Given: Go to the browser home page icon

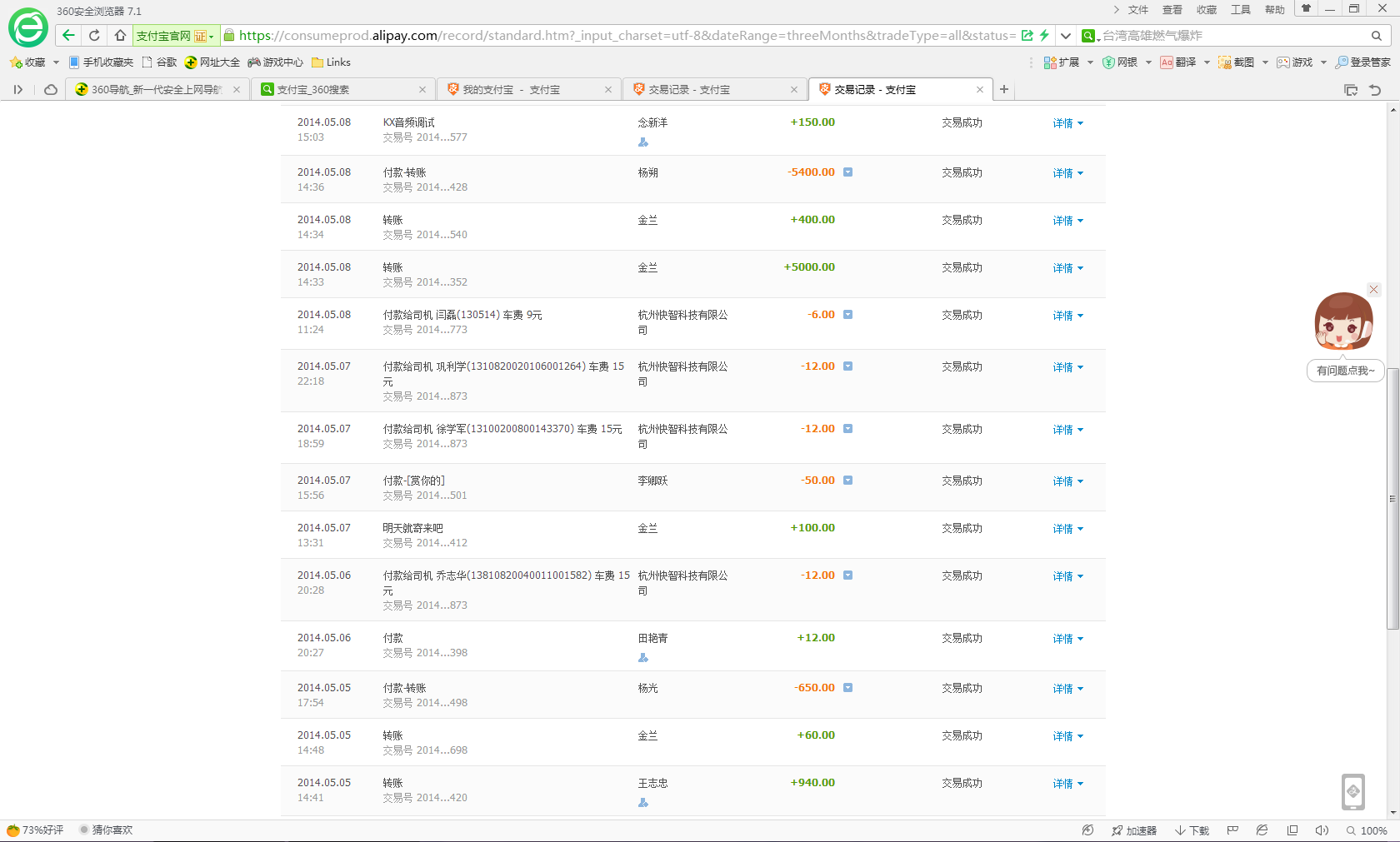Looking at the screenshot, I should (x=120, y=35).
